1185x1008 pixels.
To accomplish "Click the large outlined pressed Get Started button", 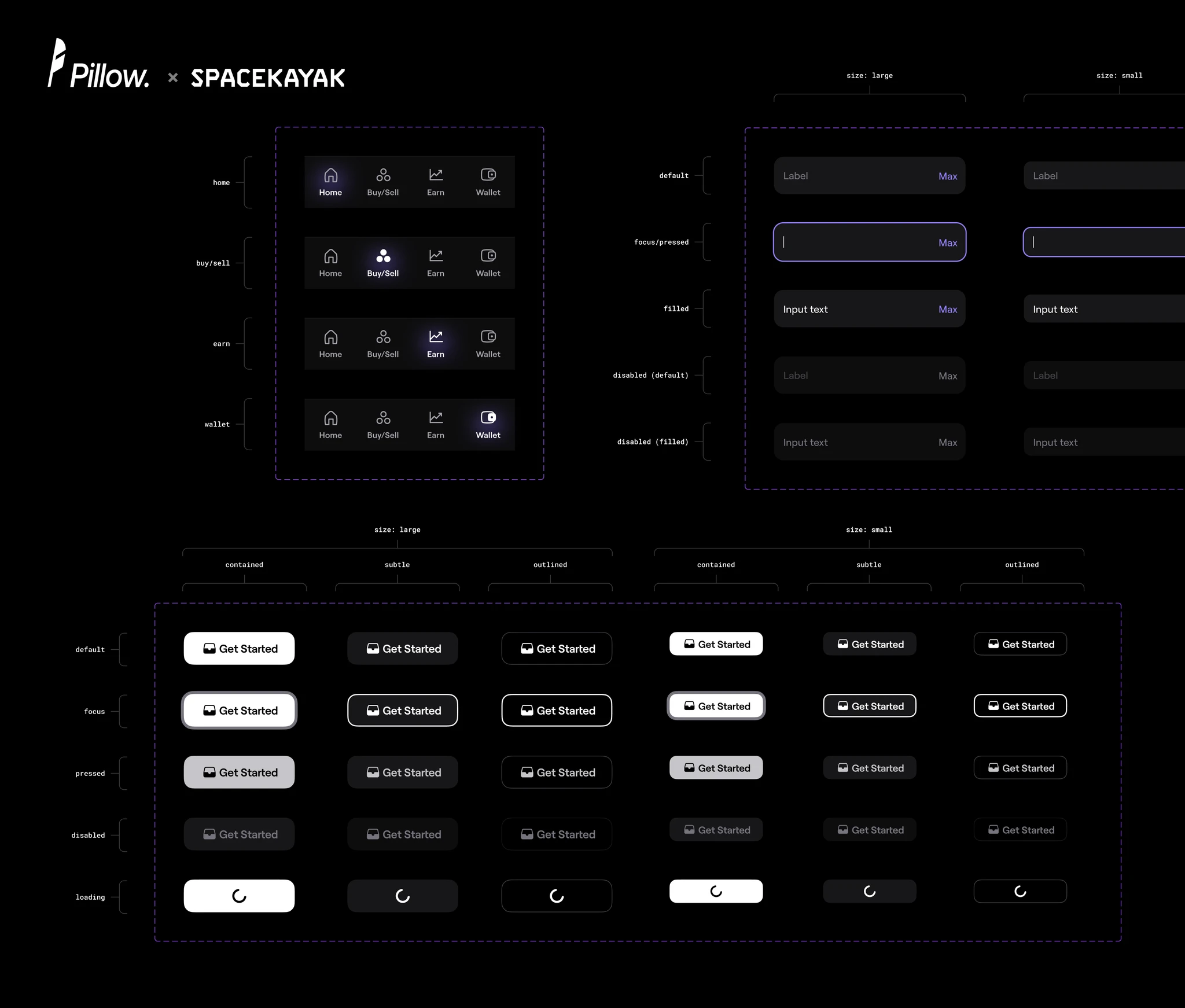I will [x=557, y=772].
